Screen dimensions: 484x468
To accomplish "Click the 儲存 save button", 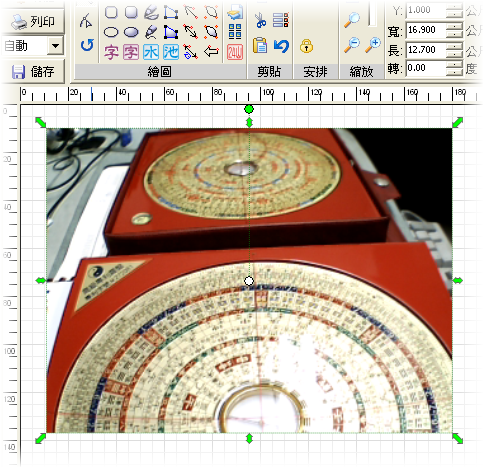I will click(33, 71).
